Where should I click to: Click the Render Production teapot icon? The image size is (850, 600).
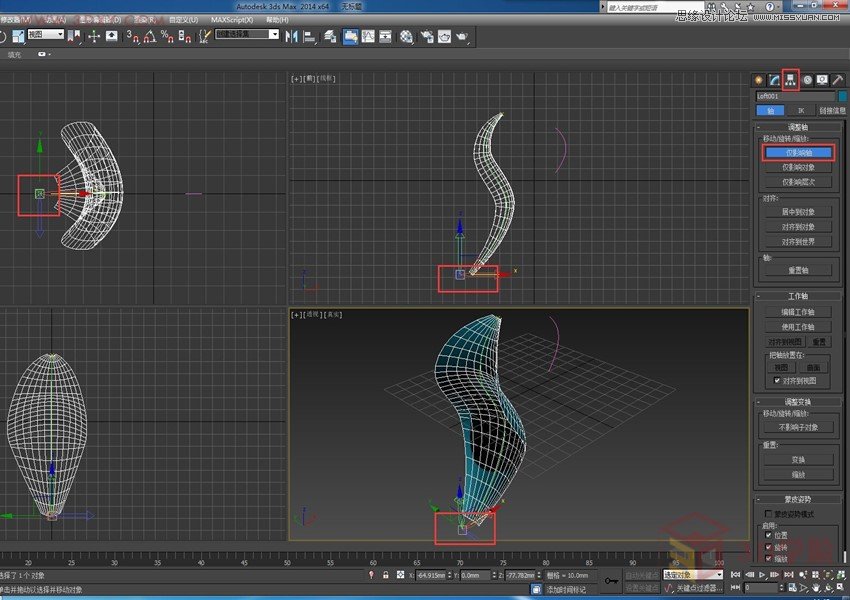[462, 36]
